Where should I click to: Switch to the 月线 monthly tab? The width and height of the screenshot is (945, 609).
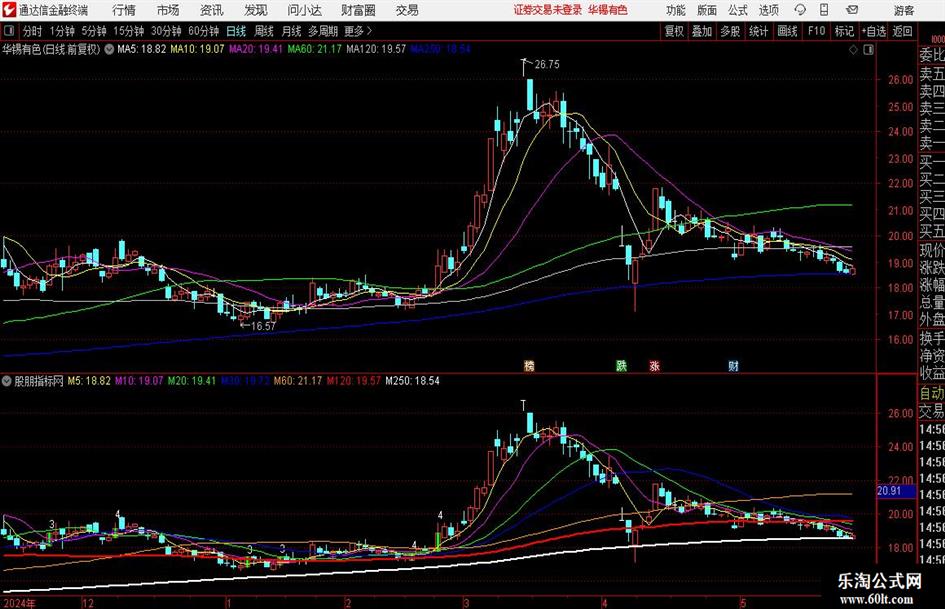pos(291,31)
